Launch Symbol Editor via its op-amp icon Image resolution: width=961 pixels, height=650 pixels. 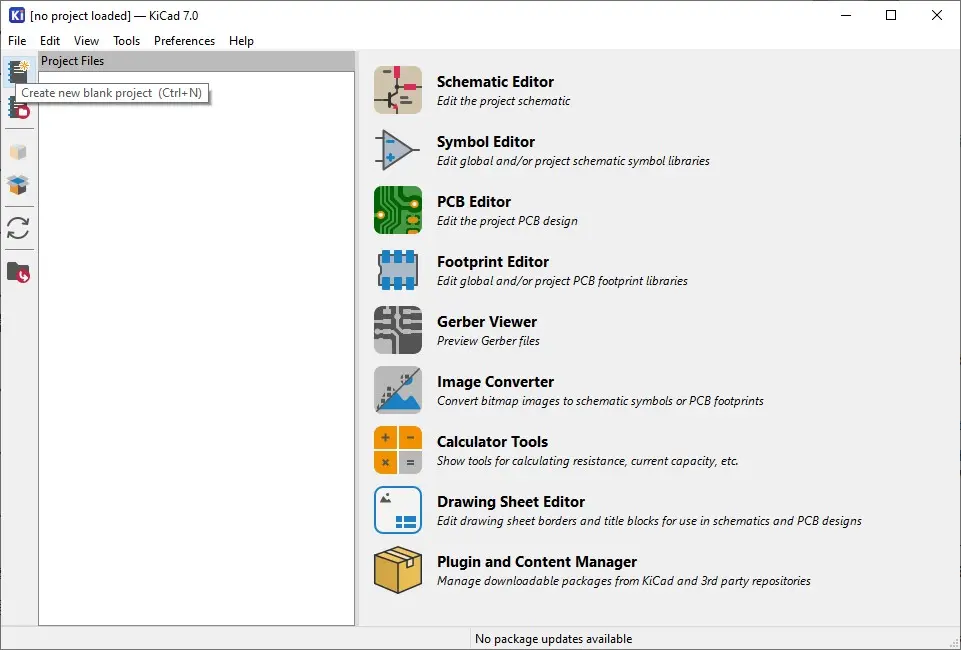(398, 150)
